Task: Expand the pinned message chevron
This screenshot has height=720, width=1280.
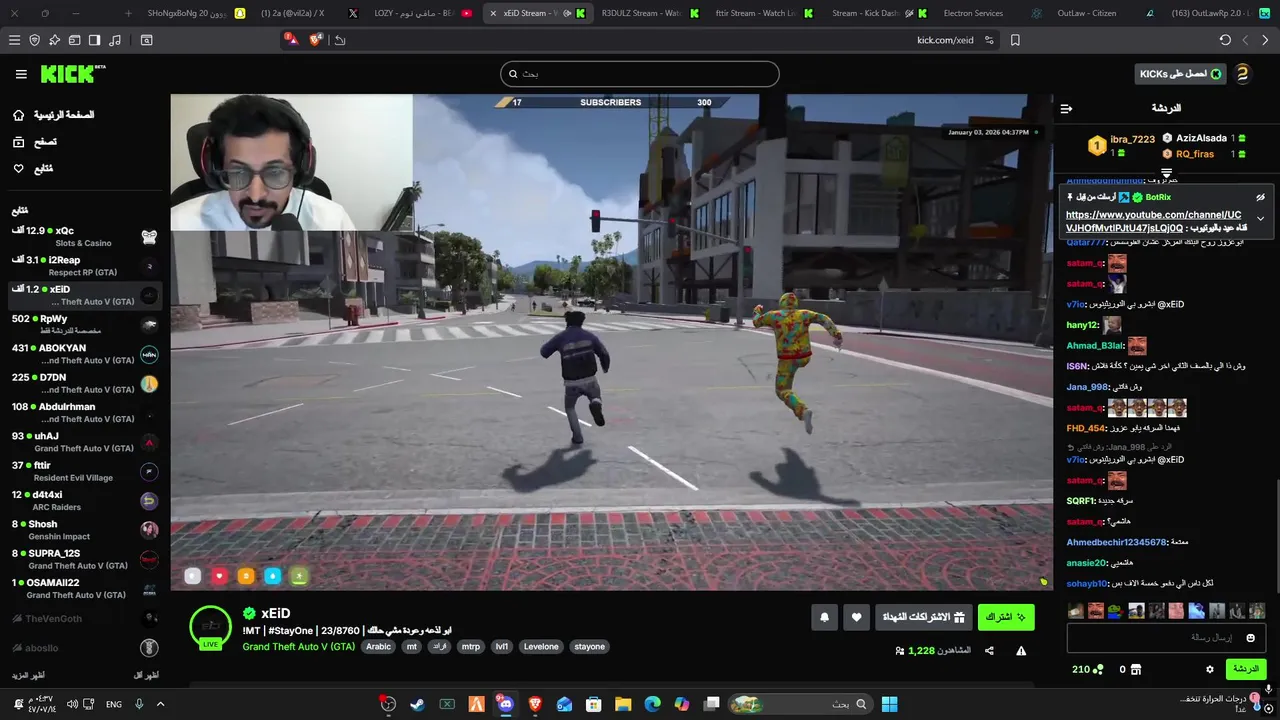Action: [1260, 218]
